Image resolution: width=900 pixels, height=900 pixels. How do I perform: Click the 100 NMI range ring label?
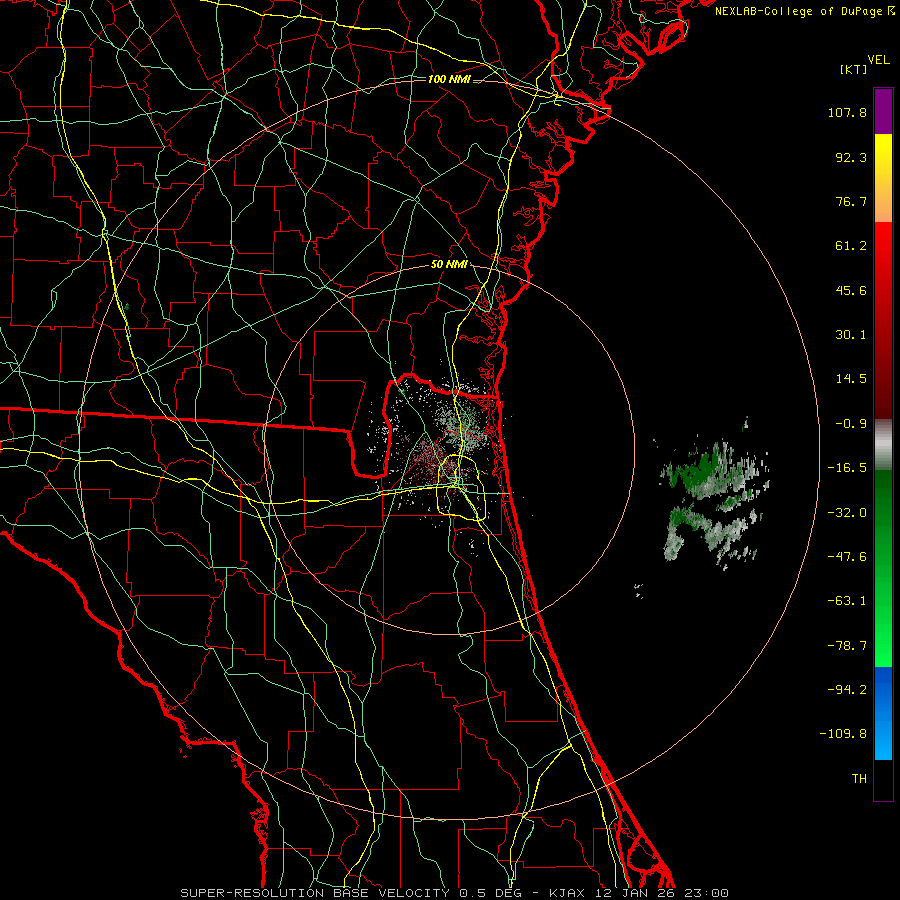click(449, 79)
